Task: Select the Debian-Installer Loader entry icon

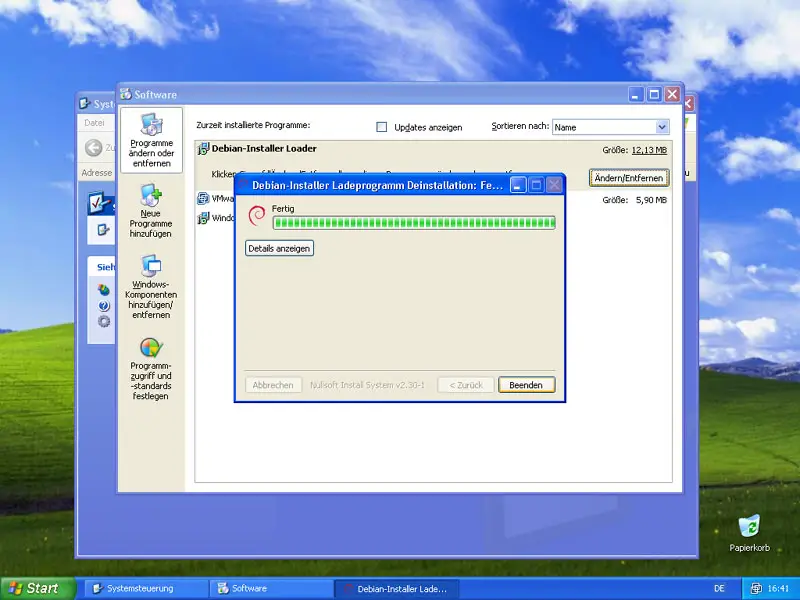Action: pyautogui.click(x=203, y=148)
